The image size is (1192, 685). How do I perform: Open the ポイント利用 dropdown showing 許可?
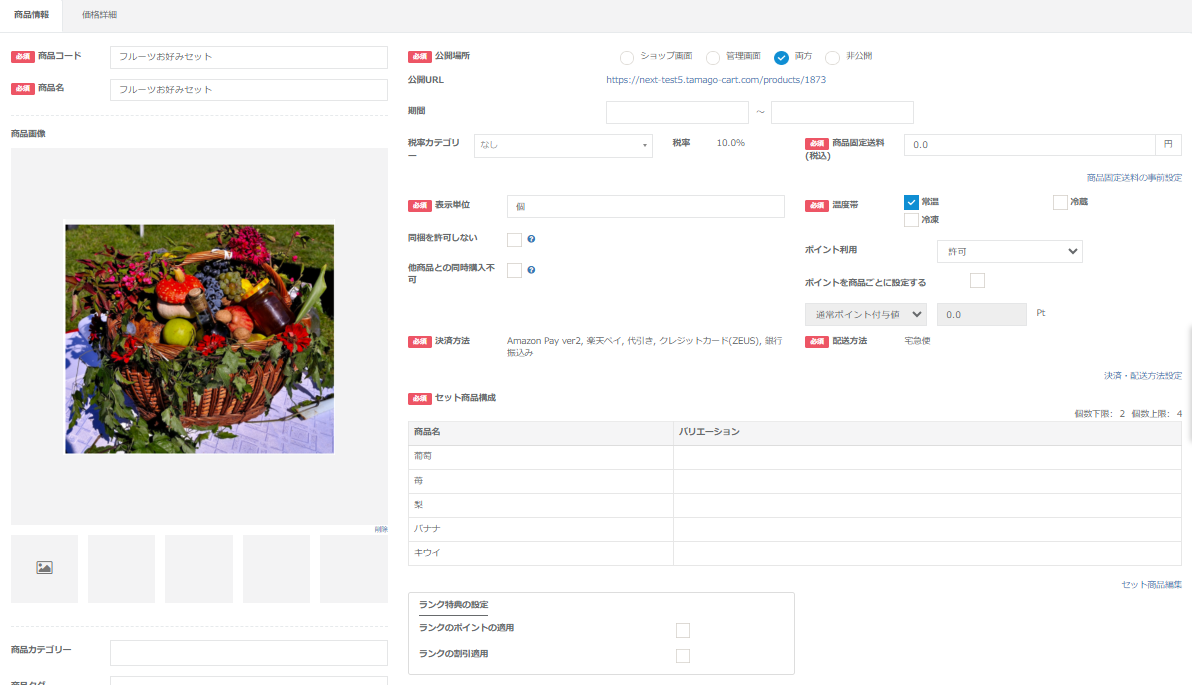coord(1010,252)
